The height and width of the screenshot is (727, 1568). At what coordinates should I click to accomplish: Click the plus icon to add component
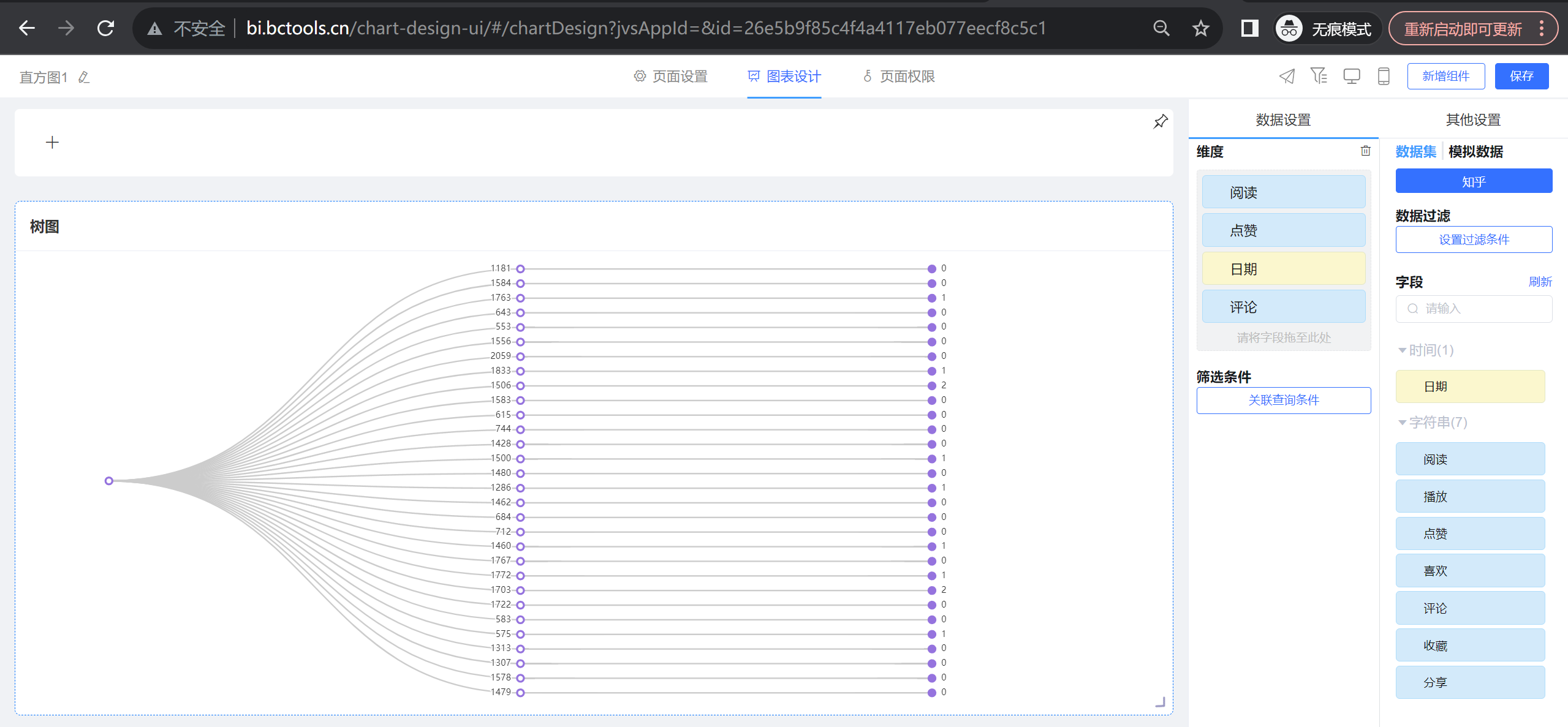(x=53, y=143)
